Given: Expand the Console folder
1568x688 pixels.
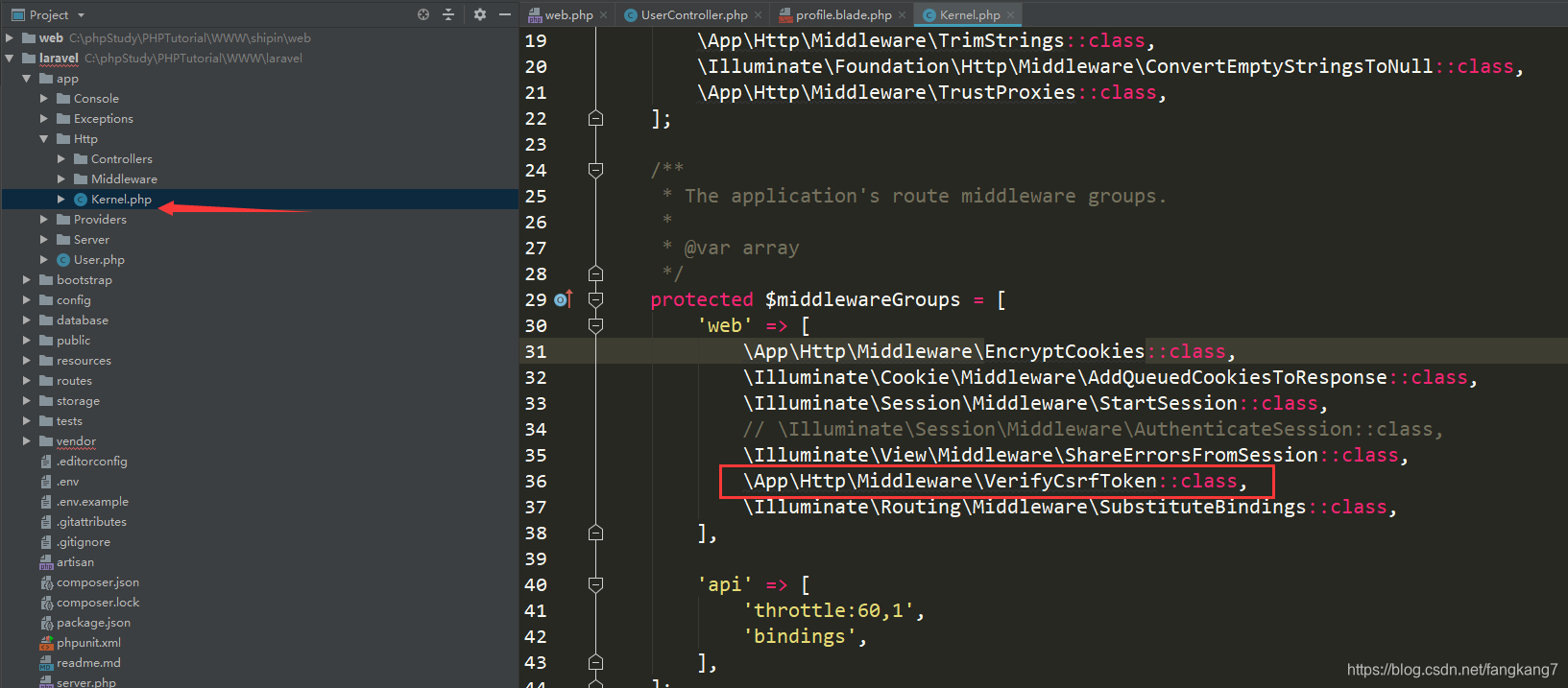Looking at the screenshot, I should click(x=44, y=99).
